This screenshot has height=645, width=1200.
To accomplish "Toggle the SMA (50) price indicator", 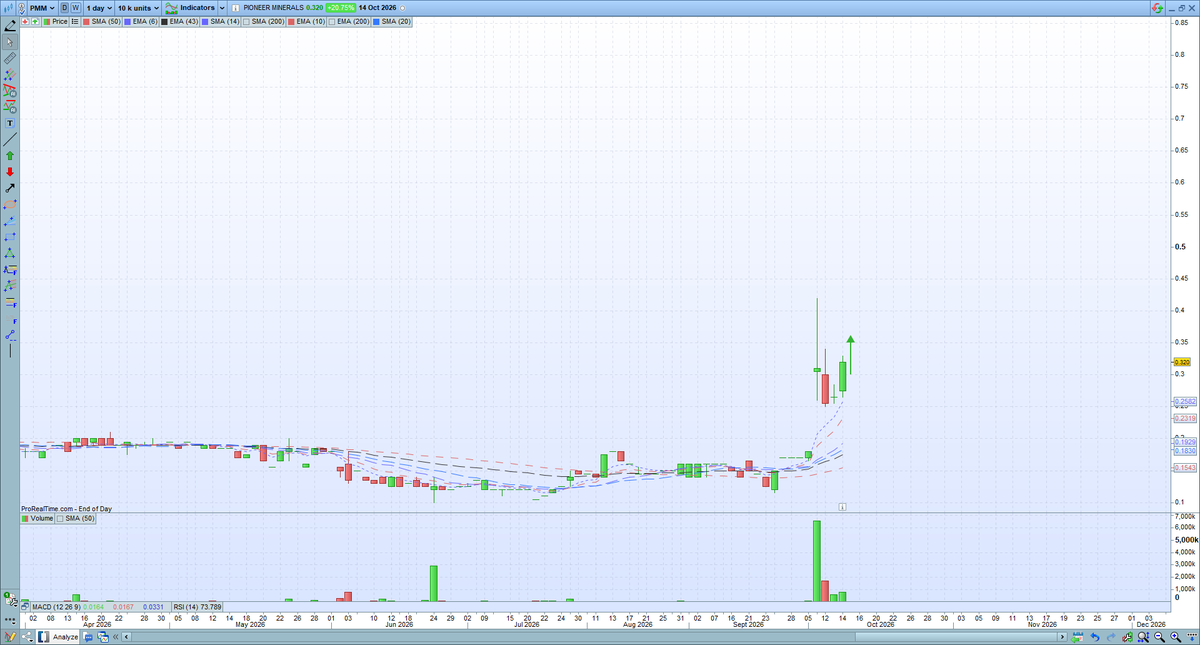I will 101,21.
